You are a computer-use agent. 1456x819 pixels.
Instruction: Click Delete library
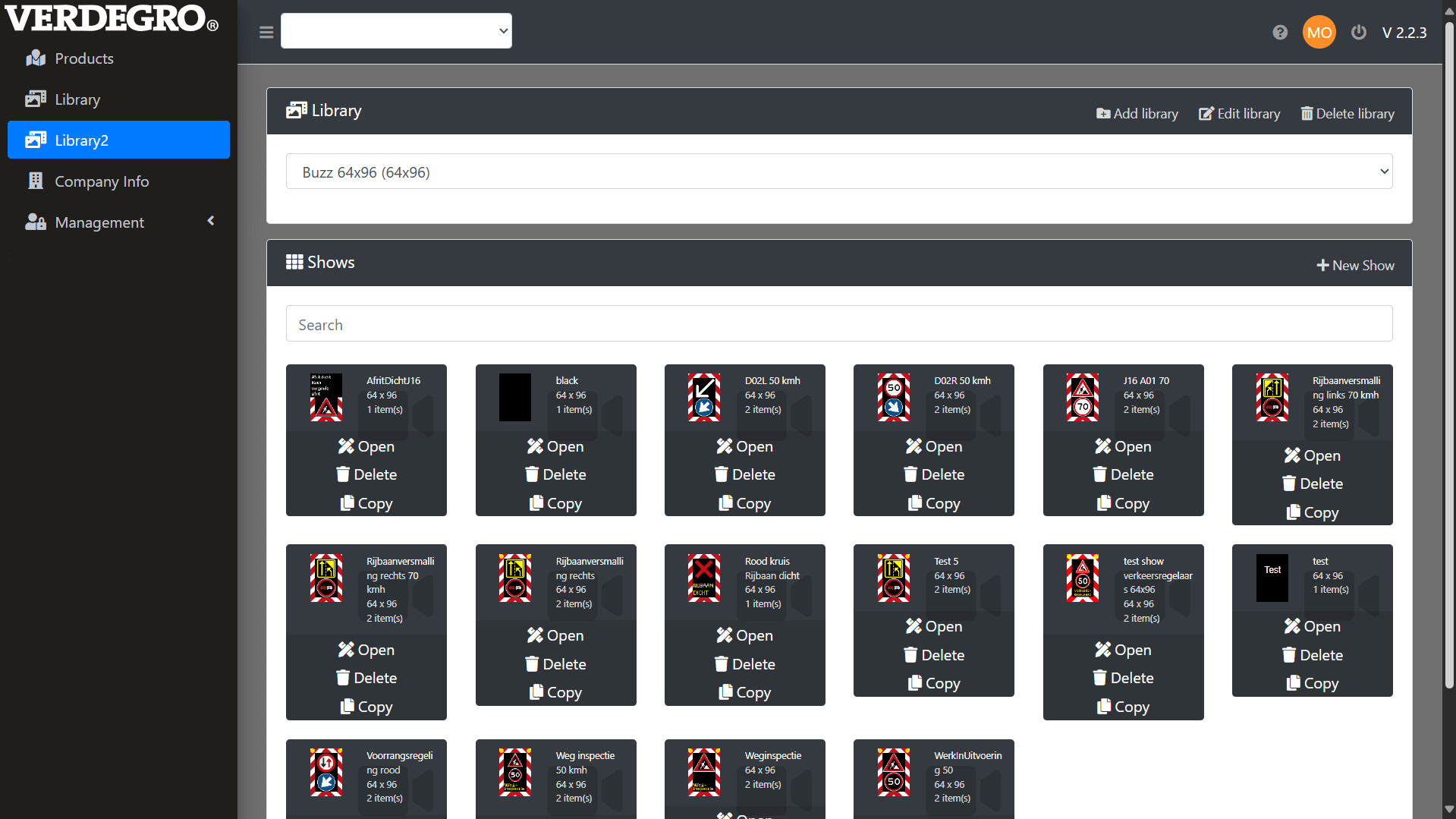click(x=1347, y=113)
